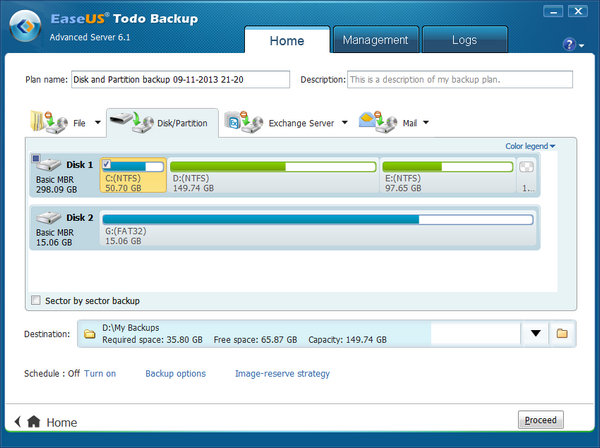600x448 pixels.
Task: Open the destination path dropdown arrow
Action: [536, 333]
